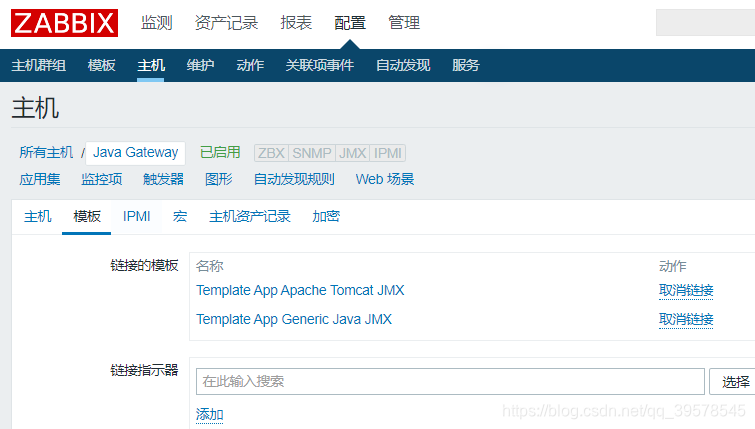This screenshot has width=755, height=429.
Task: Go to 自动发现 submenu
Action: tap(403, 65)
